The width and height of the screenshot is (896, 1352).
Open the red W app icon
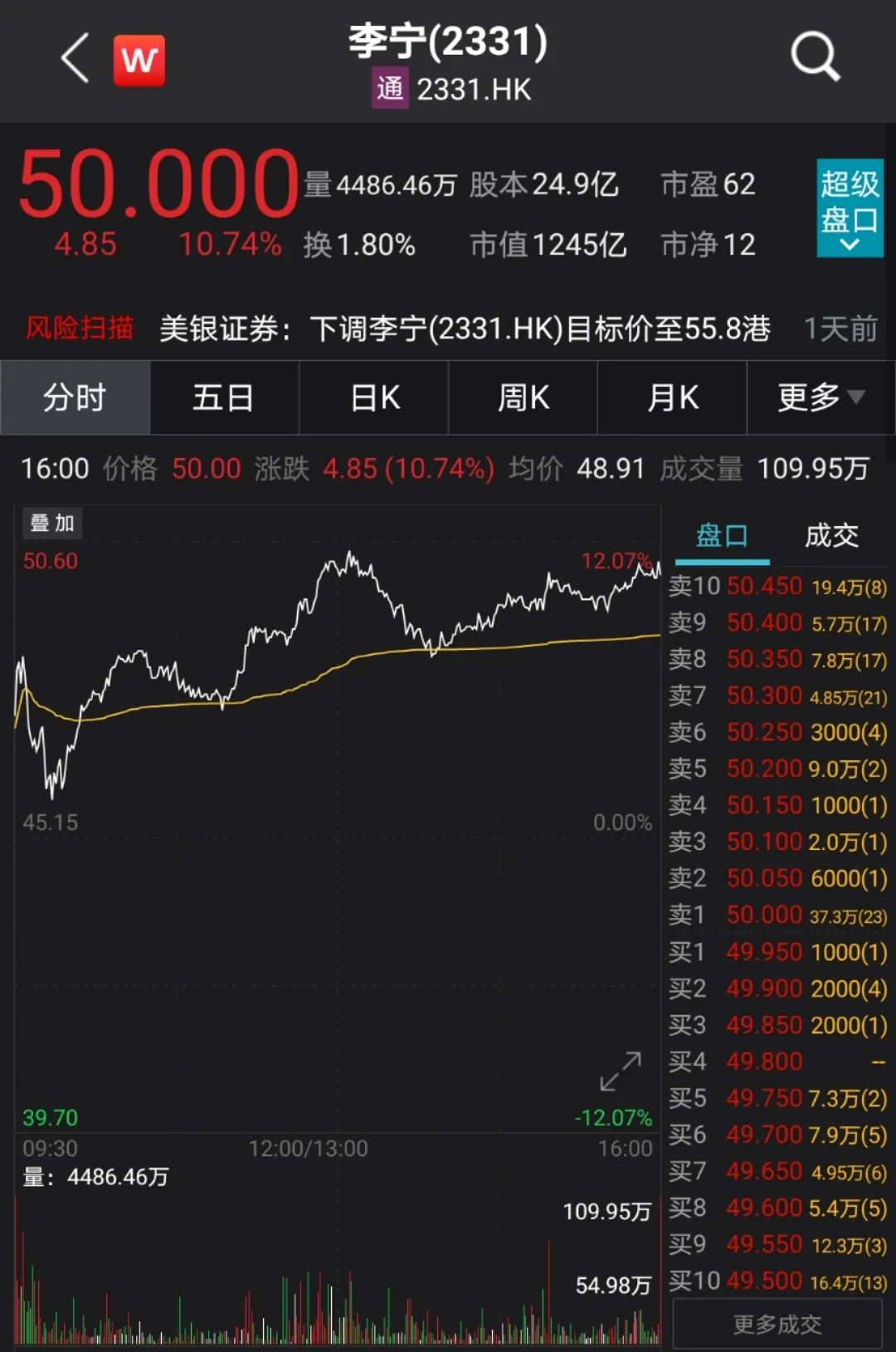(x=139, y=61)
